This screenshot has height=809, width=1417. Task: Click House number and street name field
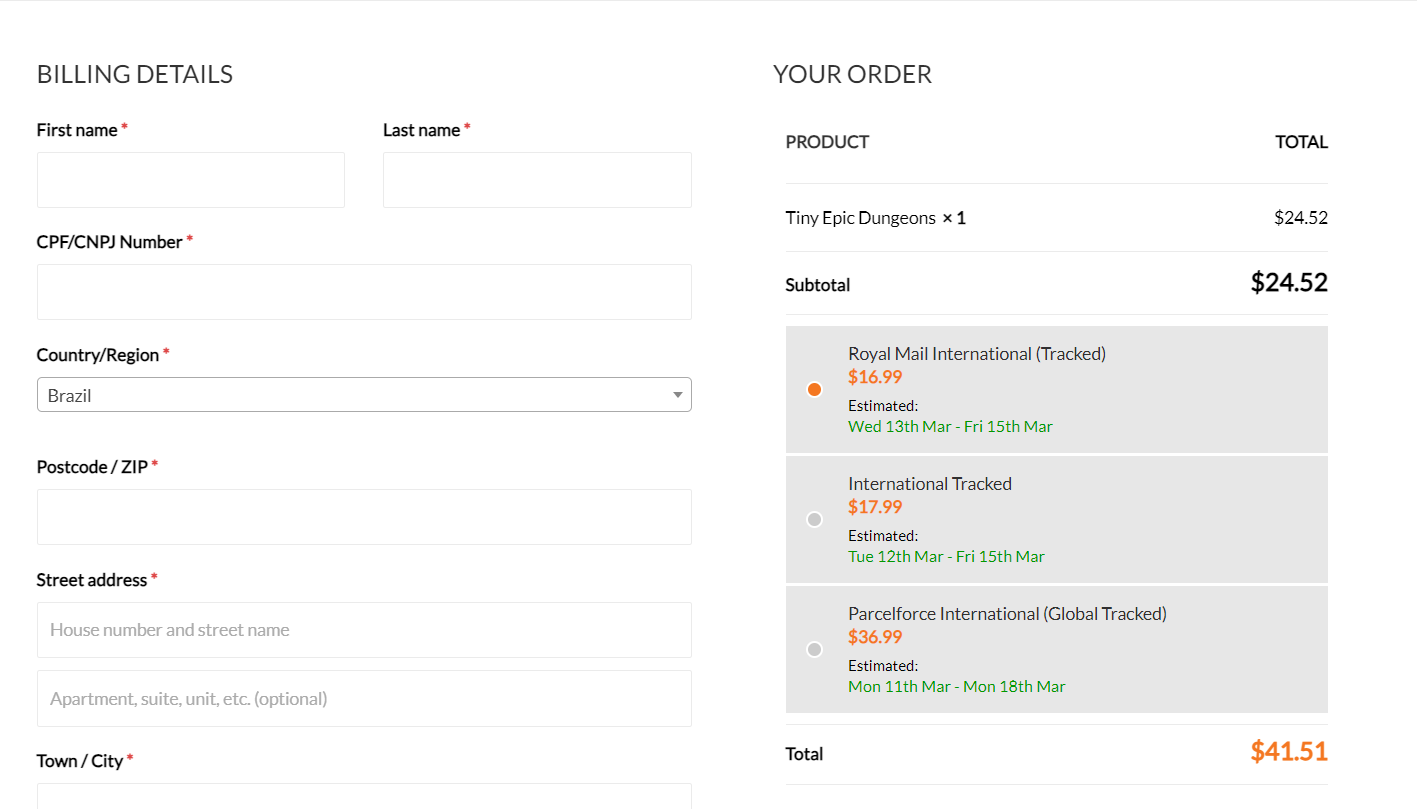pyautogui.click(x=363, y=630)
